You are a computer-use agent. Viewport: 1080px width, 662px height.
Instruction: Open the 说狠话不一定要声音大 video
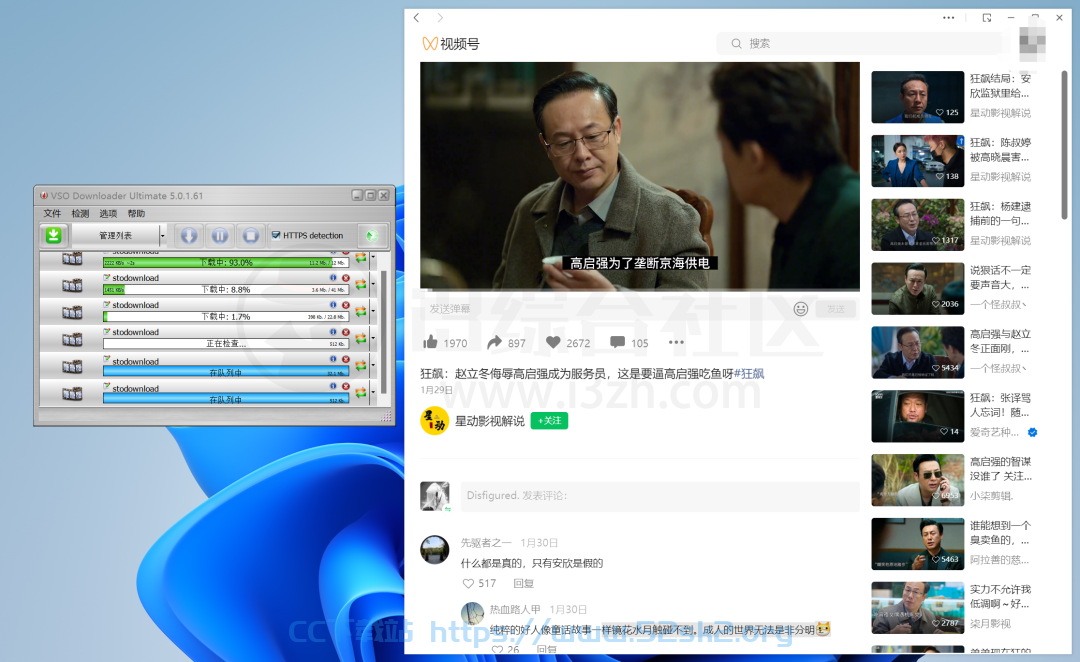(x=917, y=289)
